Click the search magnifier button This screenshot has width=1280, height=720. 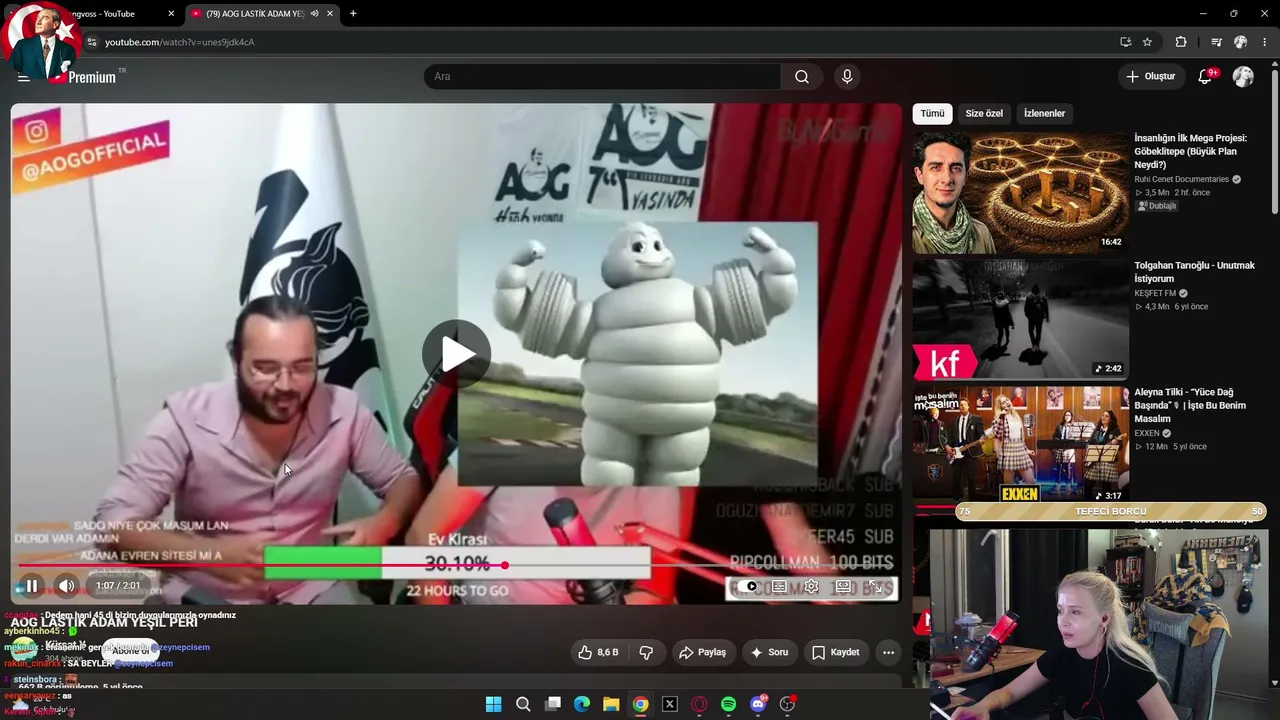click(802, 77)
